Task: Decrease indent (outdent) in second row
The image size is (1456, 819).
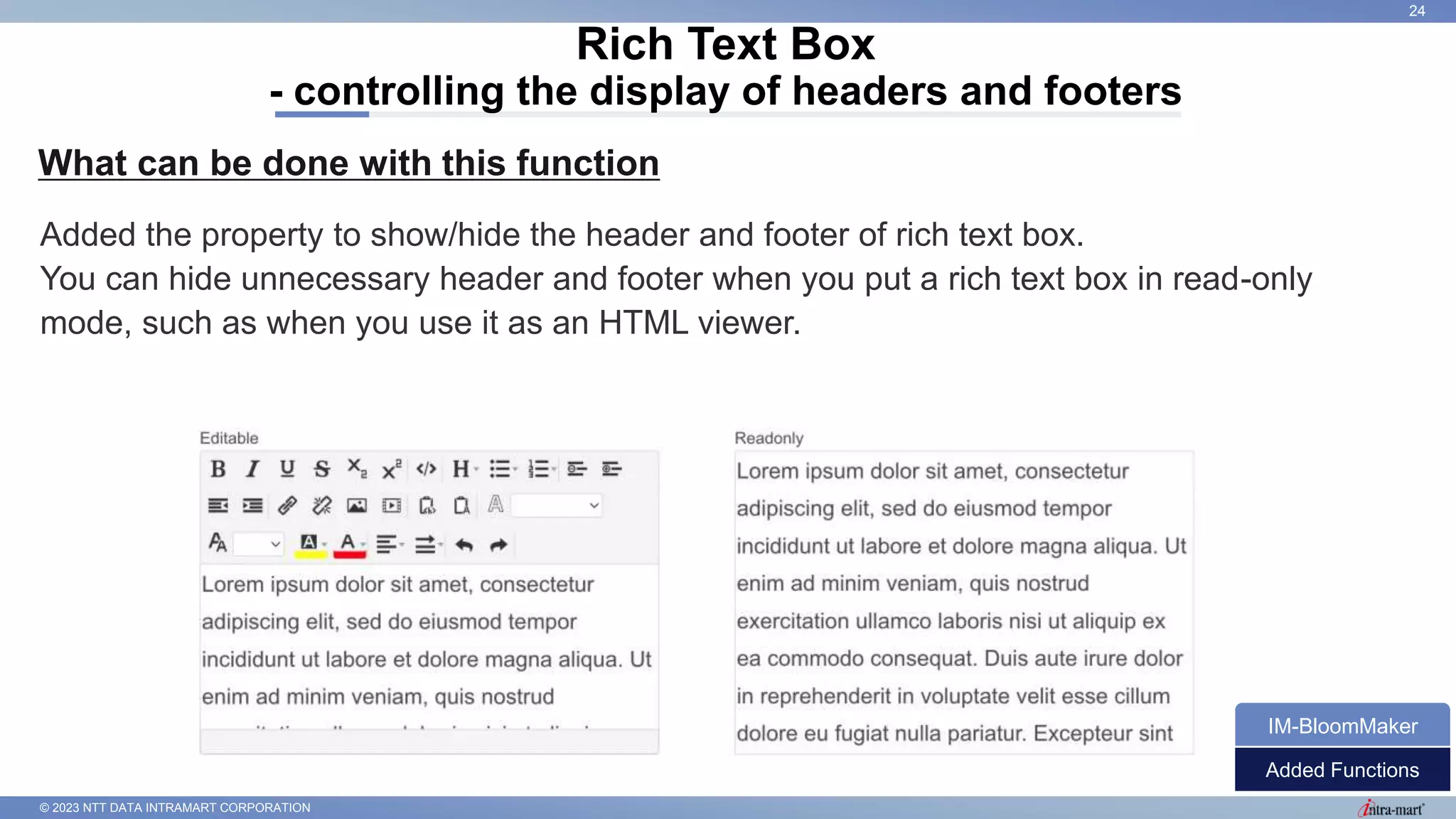Action: pos(218,506)
